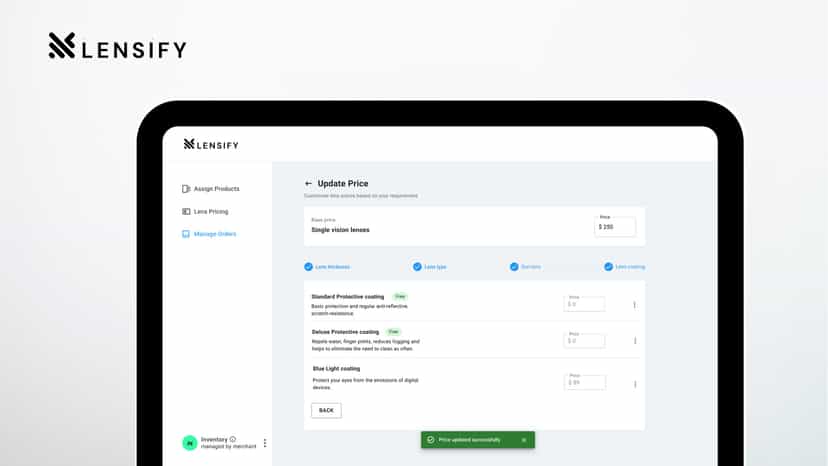Open the Inventory account options menu
The width and height of the screenshot is (828, 466).
tap(265, 443)
